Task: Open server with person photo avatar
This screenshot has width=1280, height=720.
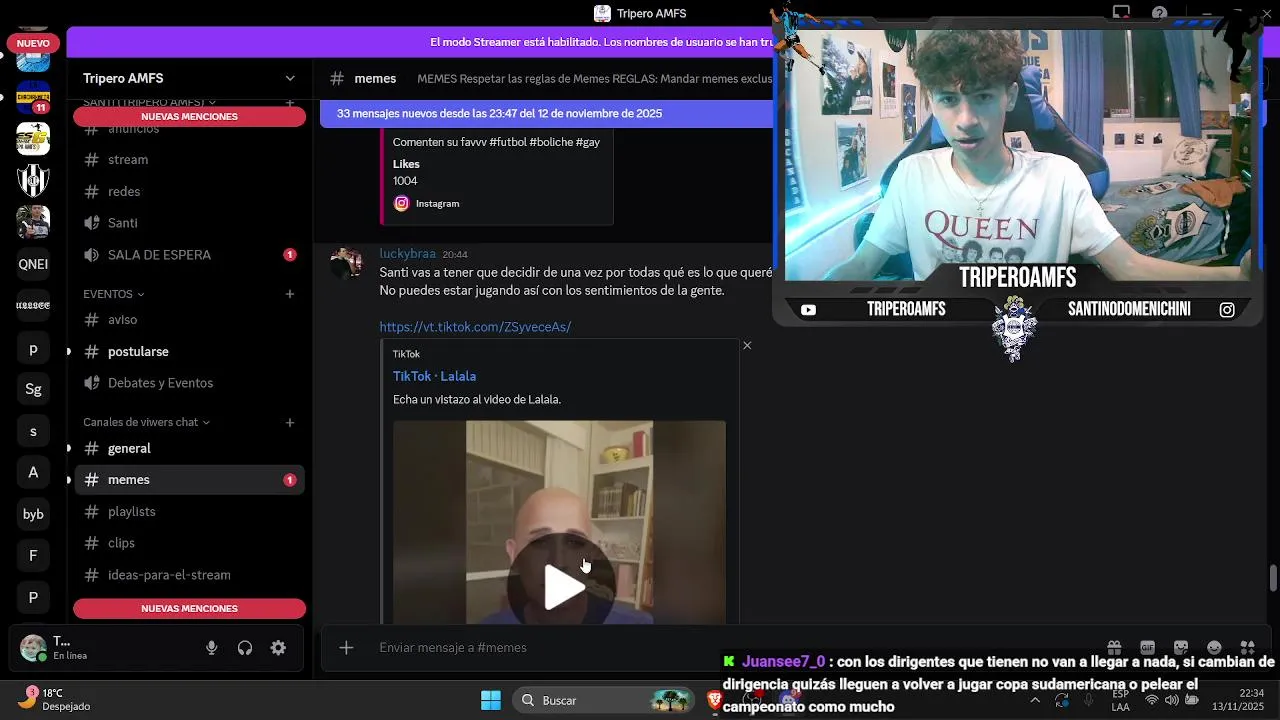Action: click(x=33, y=222)
